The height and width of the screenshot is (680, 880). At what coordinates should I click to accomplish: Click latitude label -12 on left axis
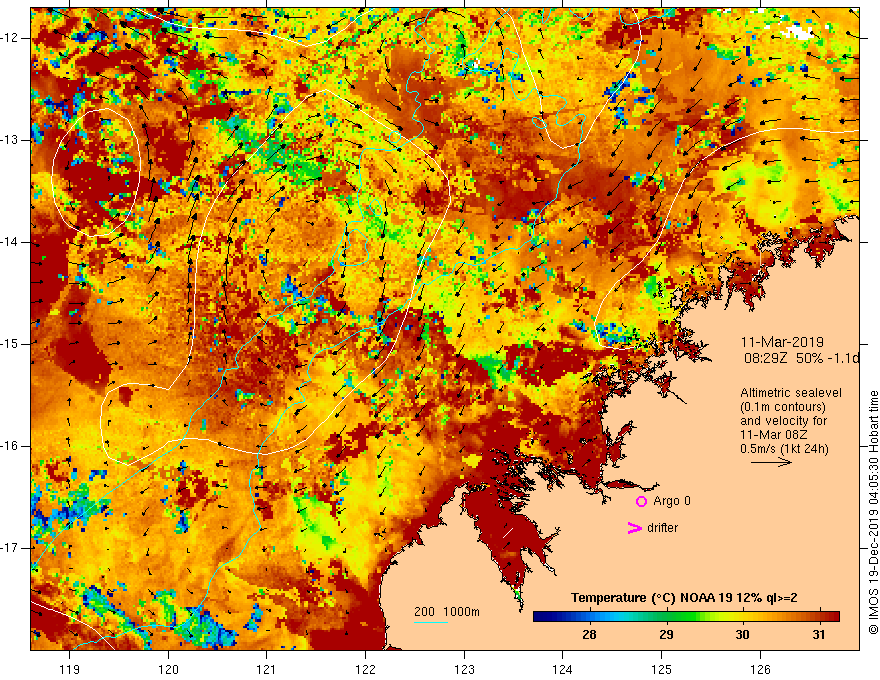tap(10, 38)
